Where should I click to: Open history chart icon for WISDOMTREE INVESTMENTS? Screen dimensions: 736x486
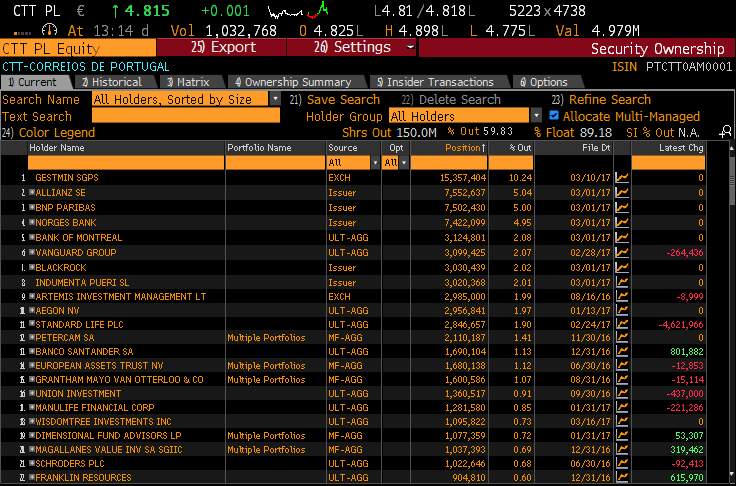pyautogui.click(x=622, y=422)
